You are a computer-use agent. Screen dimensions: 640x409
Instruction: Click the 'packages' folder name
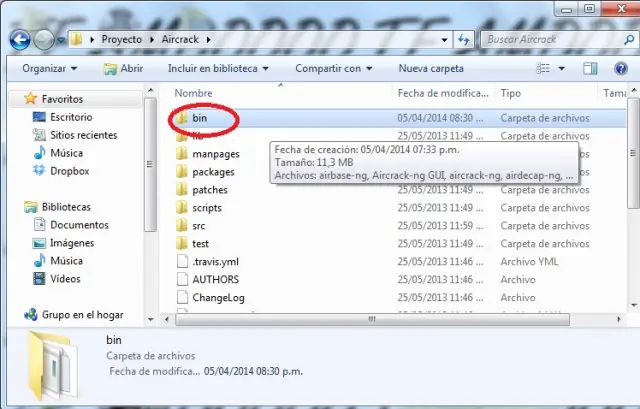213,172
